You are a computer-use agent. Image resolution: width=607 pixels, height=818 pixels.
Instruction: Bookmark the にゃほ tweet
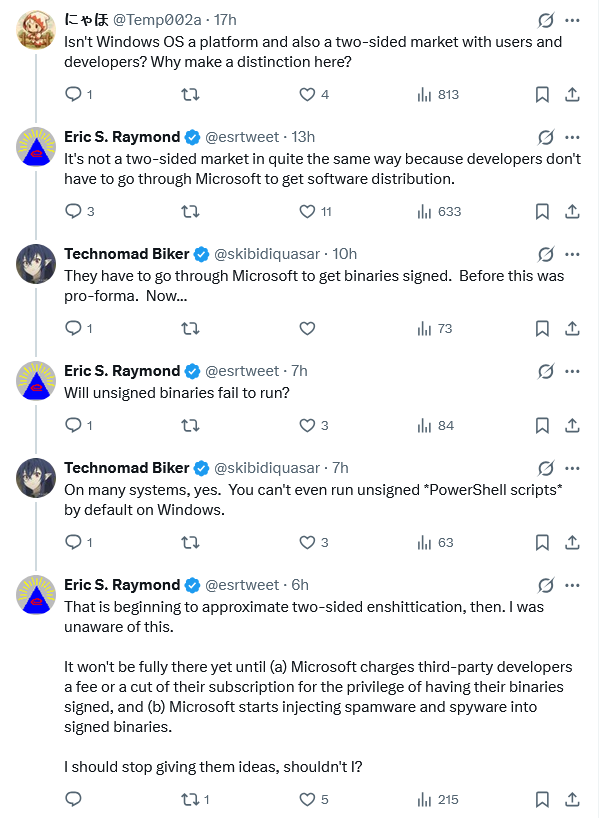pos(542,95)
